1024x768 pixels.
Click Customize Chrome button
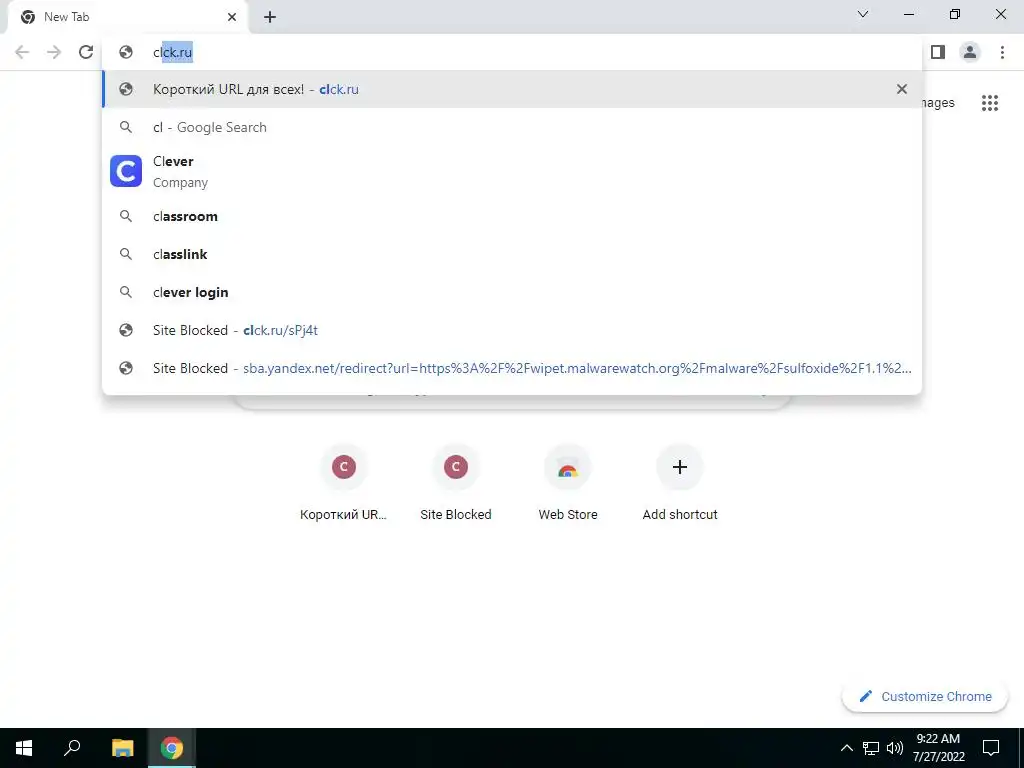925,696
